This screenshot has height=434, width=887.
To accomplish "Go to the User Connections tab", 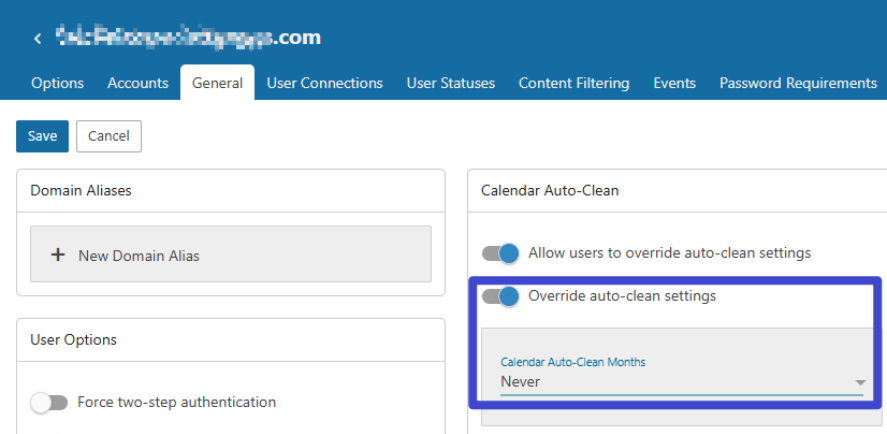I will coord(324,83).
